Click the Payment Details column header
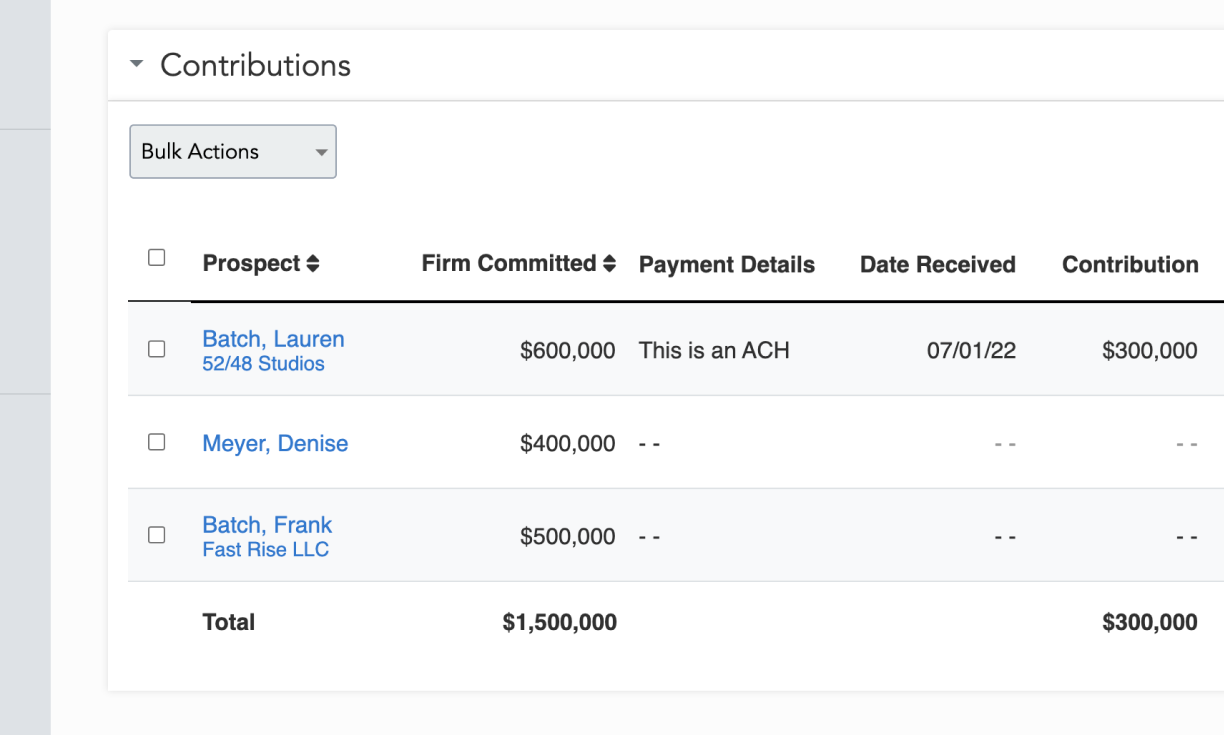The image size is (1224, 735). point(726,265)
